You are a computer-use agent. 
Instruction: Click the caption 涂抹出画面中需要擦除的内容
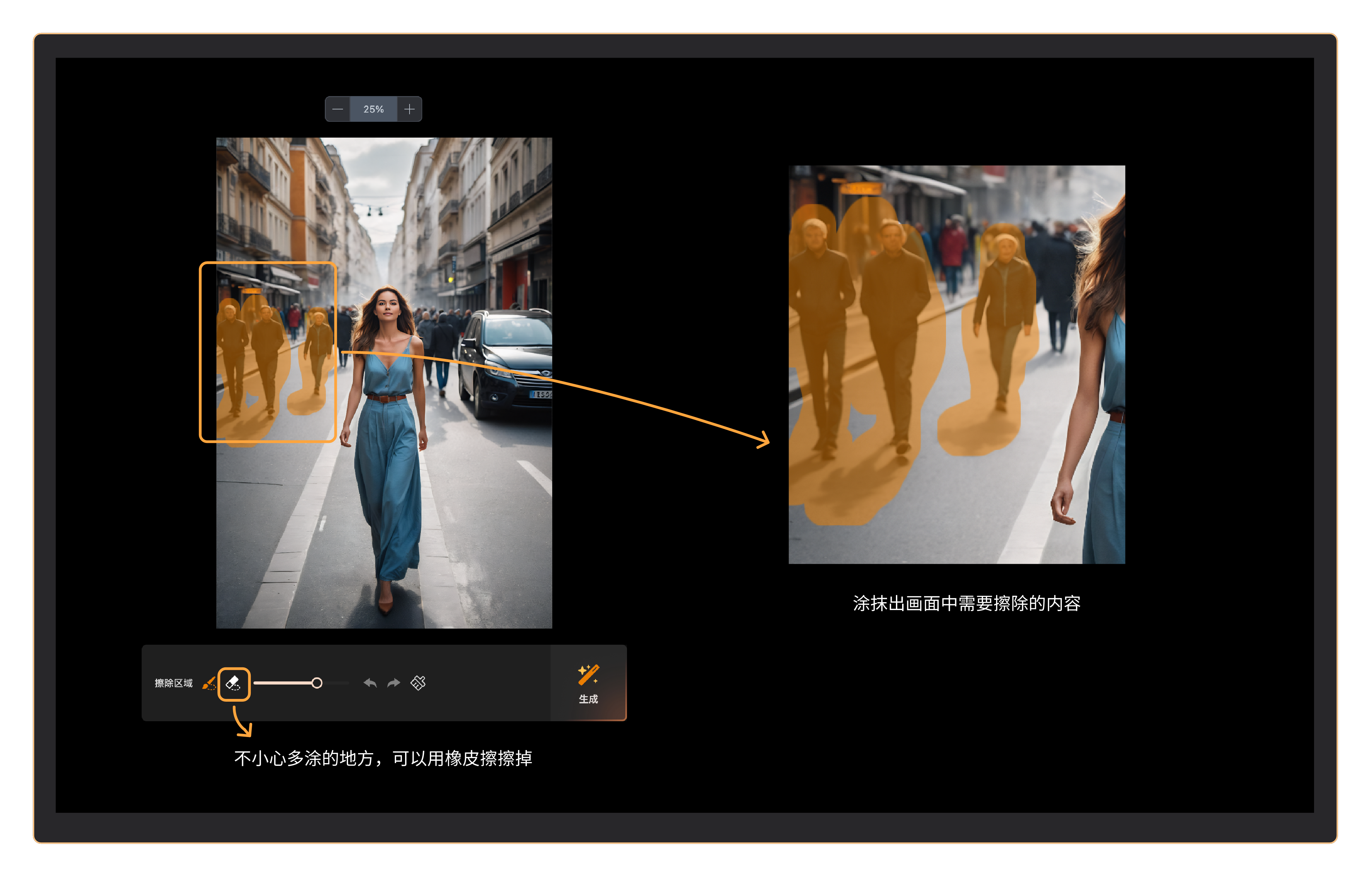[x=966, y=604]
